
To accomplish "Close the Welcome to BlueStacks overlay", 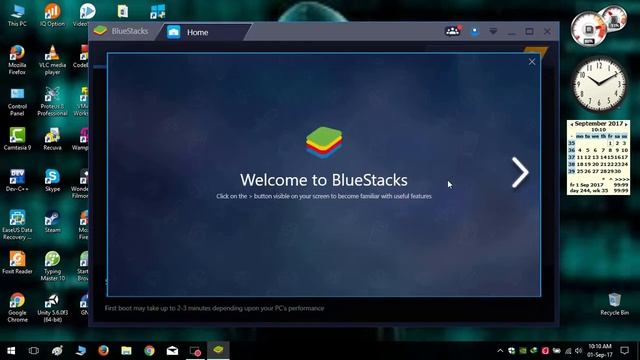I will tap(532, 62).
